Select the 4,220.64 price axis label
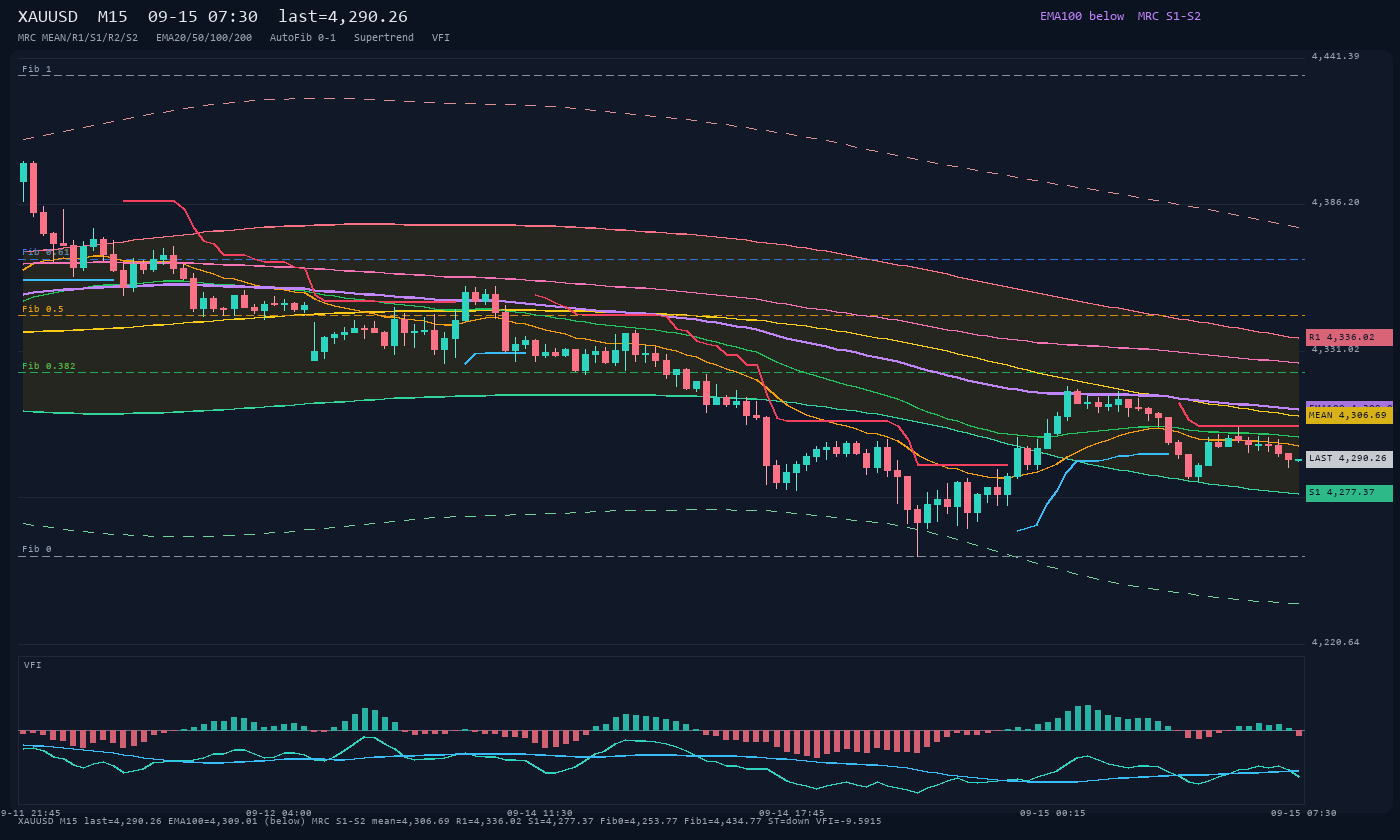1400x840 pixels. point(1336,642)
